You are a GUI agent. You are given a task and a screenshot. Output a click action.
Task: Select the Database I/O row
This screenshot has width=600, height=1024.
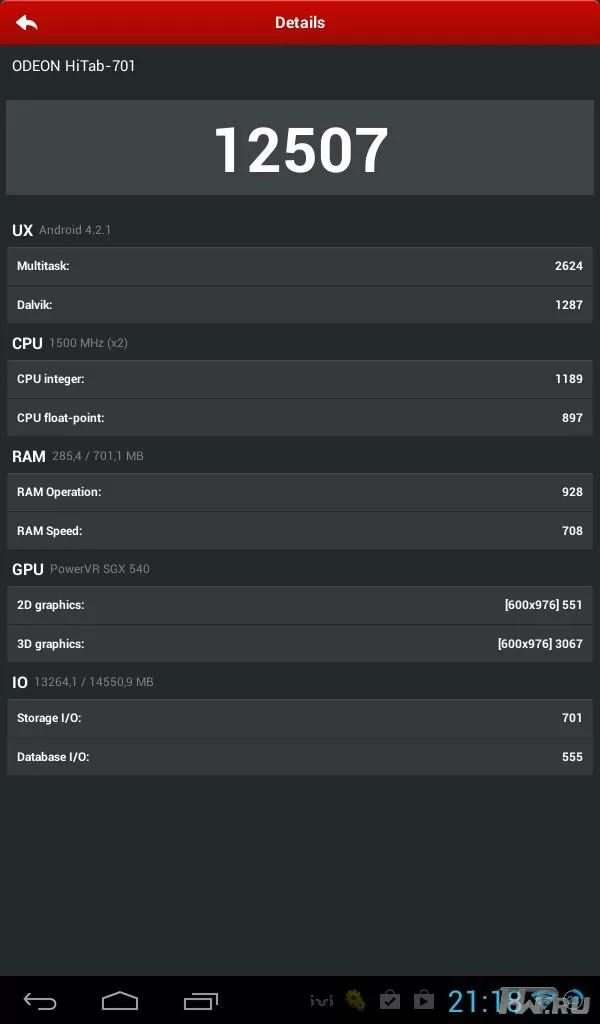300,757
